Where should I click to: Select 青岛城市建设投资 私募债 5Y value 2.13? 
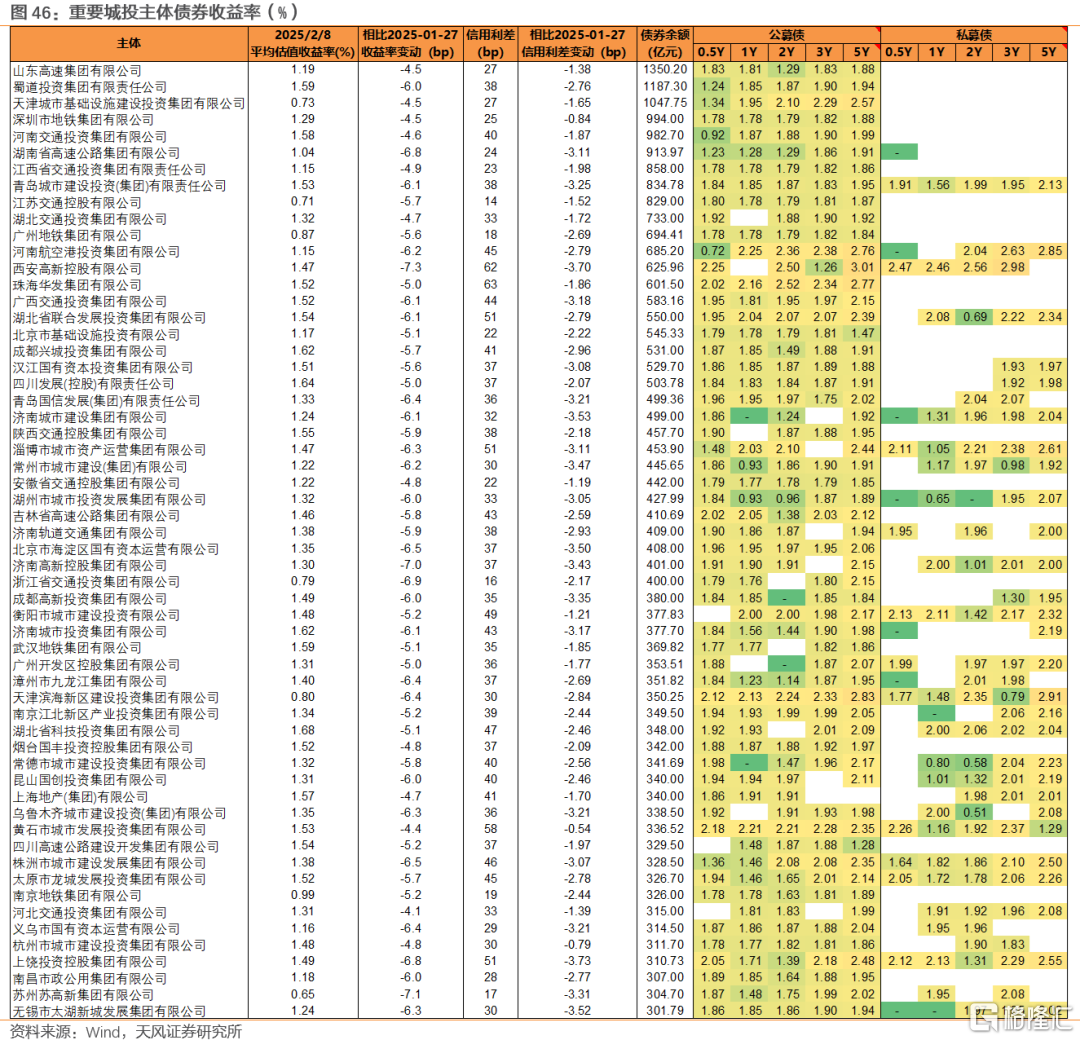1050,185
